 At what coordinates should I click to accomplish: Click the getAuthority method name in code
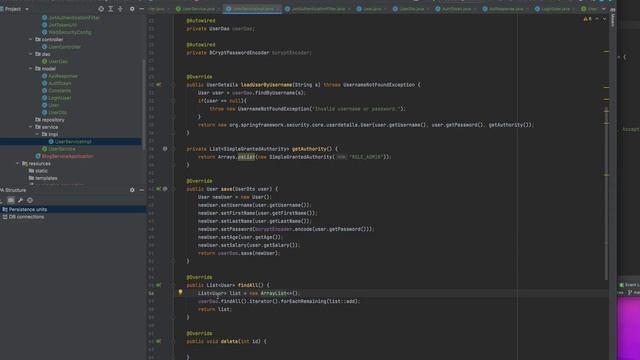[x=309, y=149]
